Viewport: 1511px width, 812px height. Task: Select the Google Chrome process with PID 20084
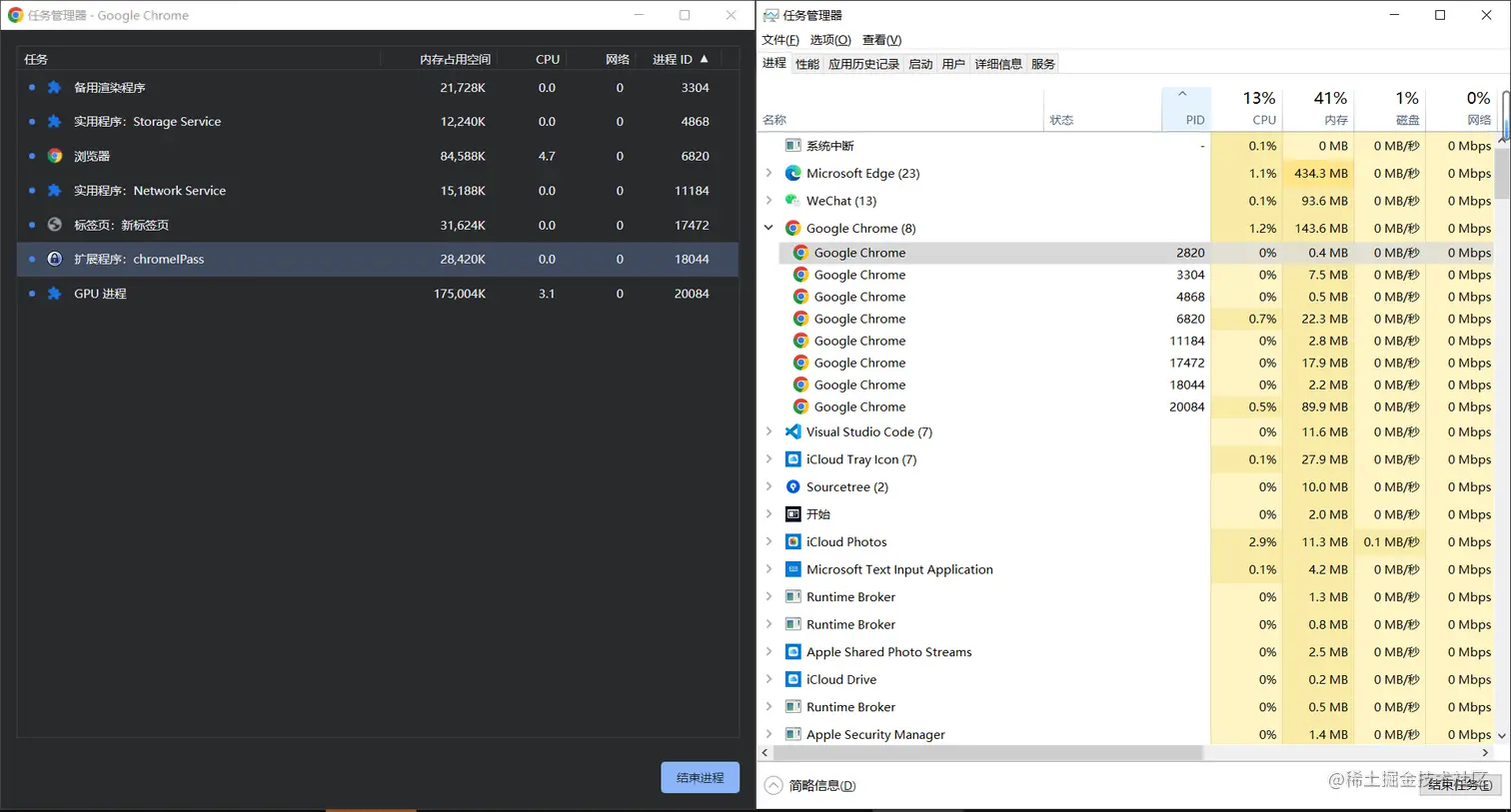pos(1135,406)
